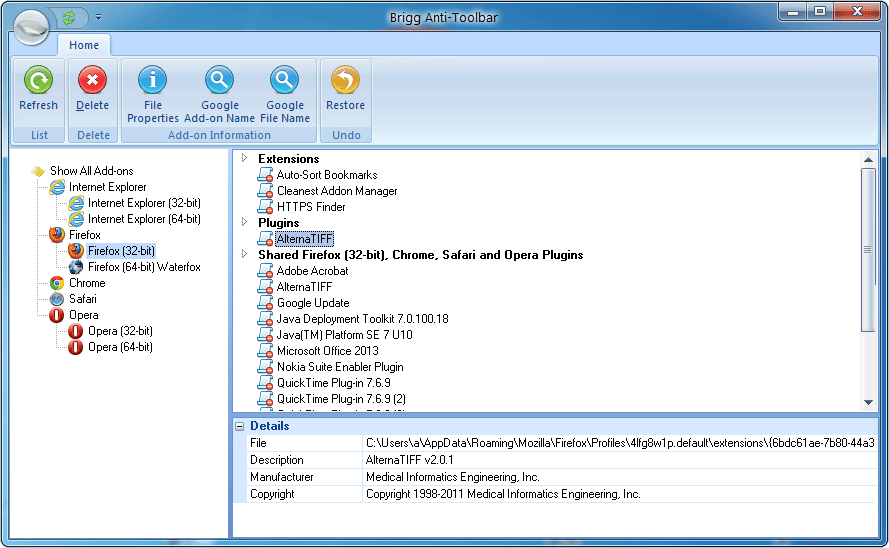This screenshot has width=889, height=548.
Task: Select Opera (32-bit) tree item
Action: (x=120, y=331)
